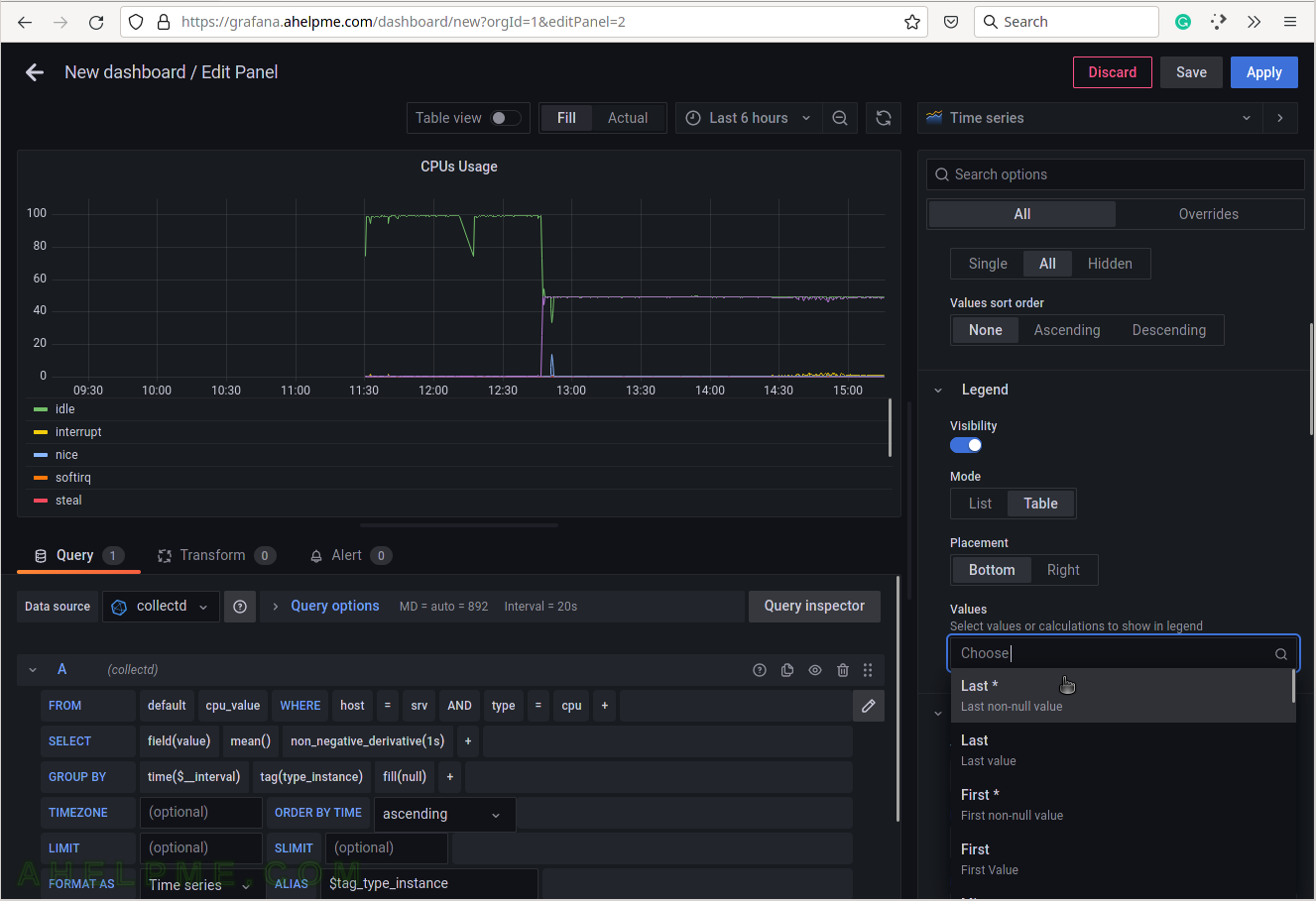
Task: Set values sort order to Ascending
Action: [1067, 330]
